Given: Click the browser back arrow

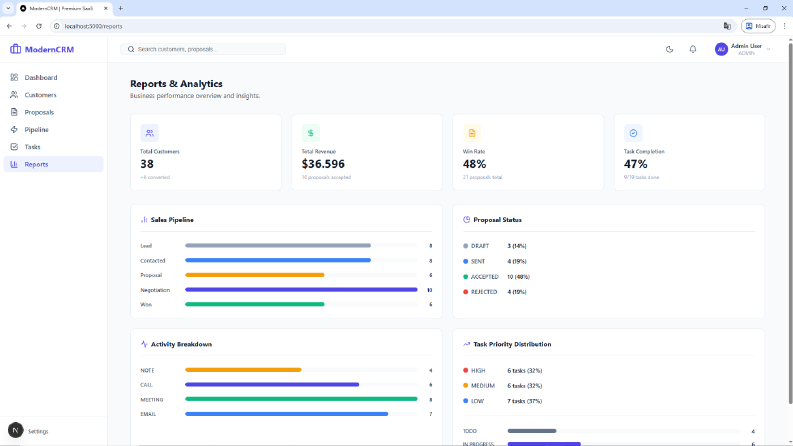Looking at the screenshot, I should tap(9, 26).
